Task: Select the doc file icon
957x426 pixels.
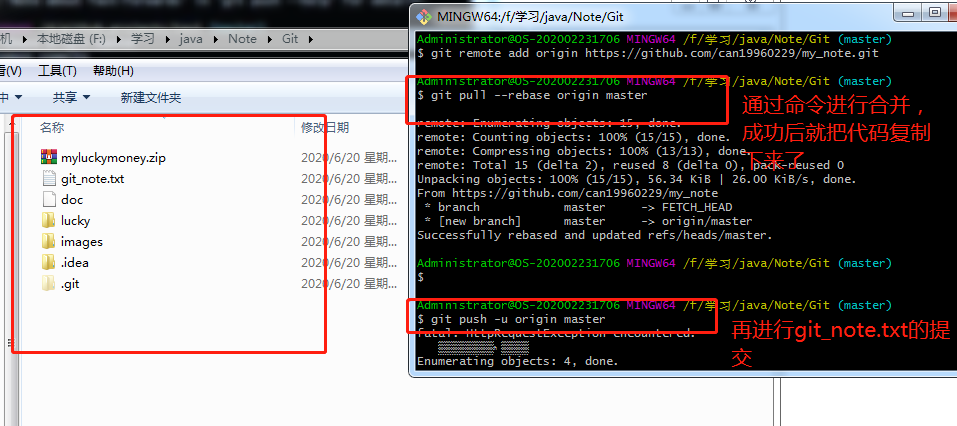Action: [49, 200]
